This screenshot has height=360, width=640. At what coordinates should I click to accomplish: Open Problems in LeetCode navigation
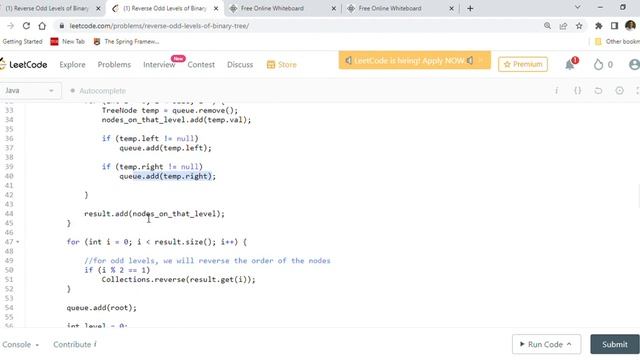[114, 64]
